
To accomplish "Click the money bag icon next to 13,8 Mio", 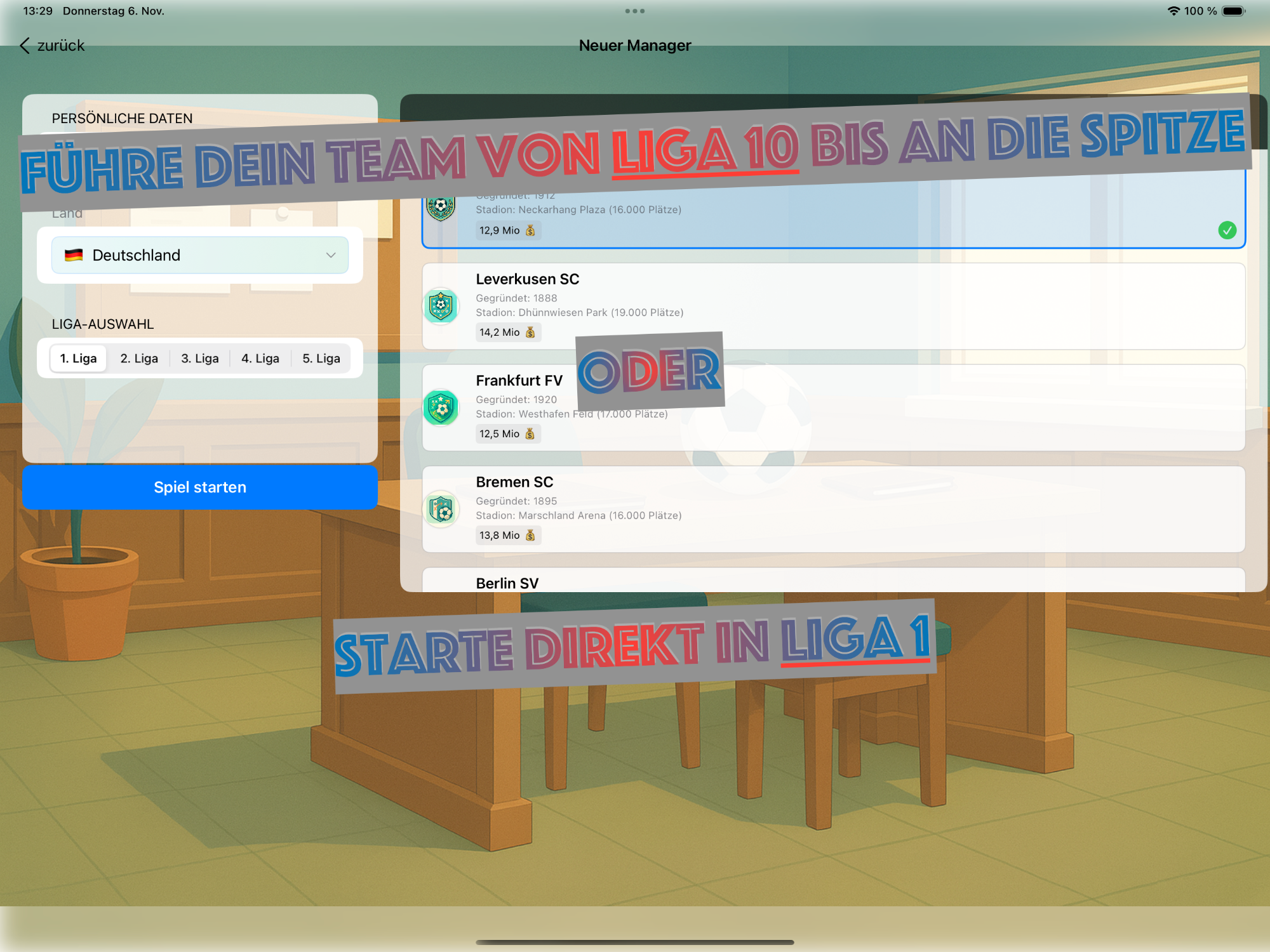I will pyautogui.click(x=530, y=535).
